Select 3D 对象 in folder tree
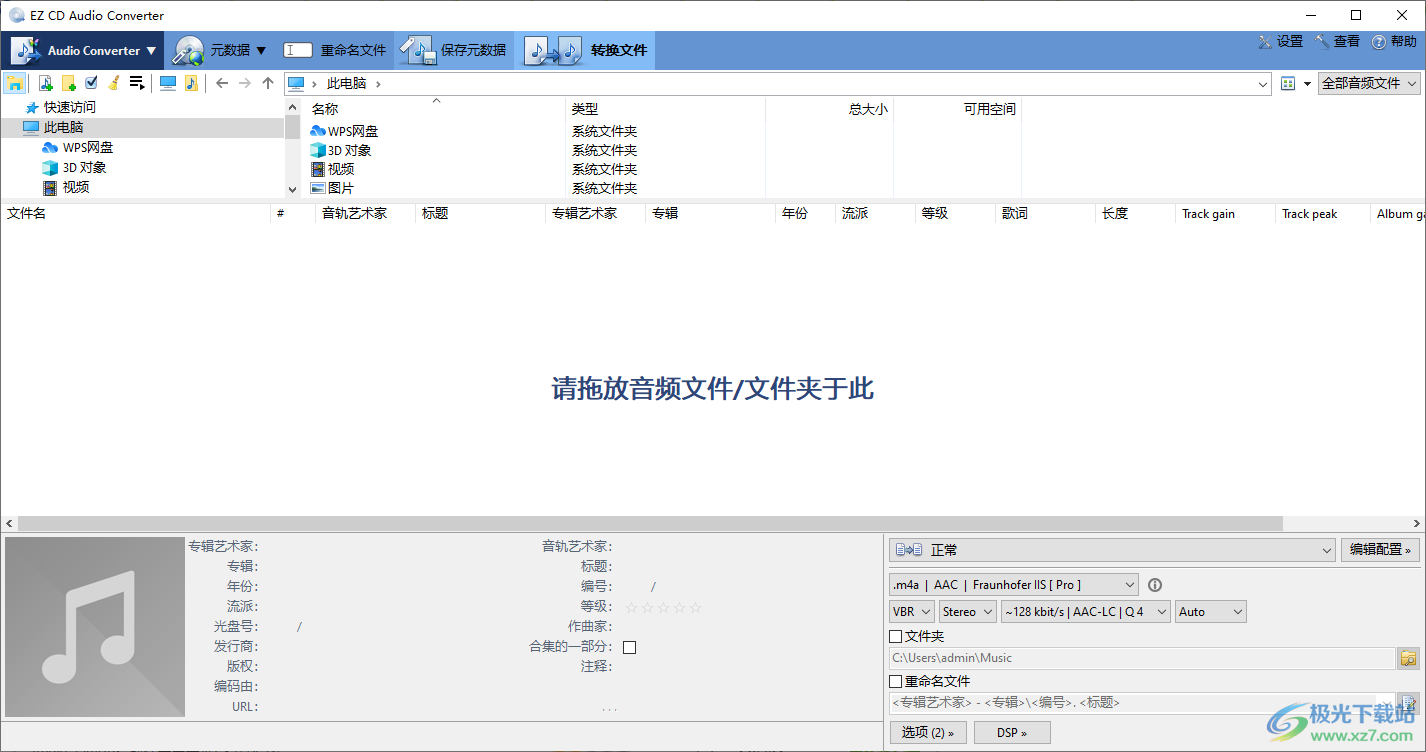Viewport: 1426px width, 752px height. tap(84, 167)
